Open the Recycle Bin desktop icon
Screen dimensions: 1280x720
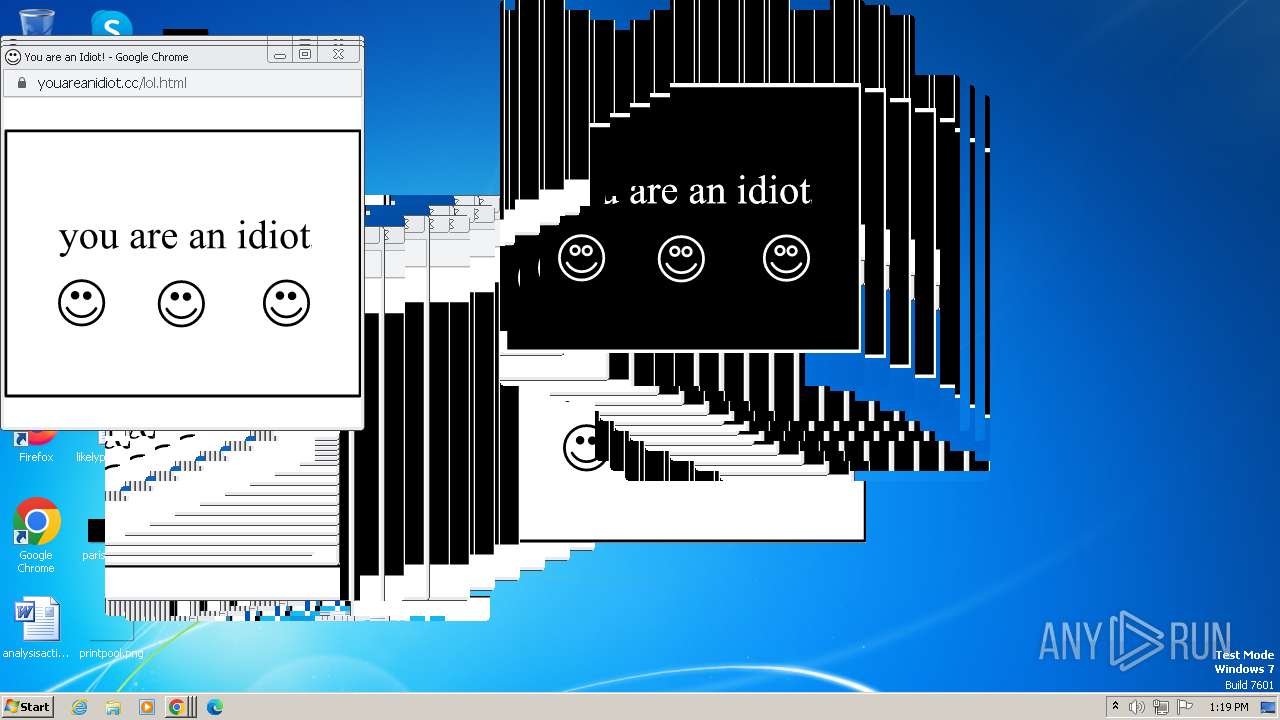(36, 20)
